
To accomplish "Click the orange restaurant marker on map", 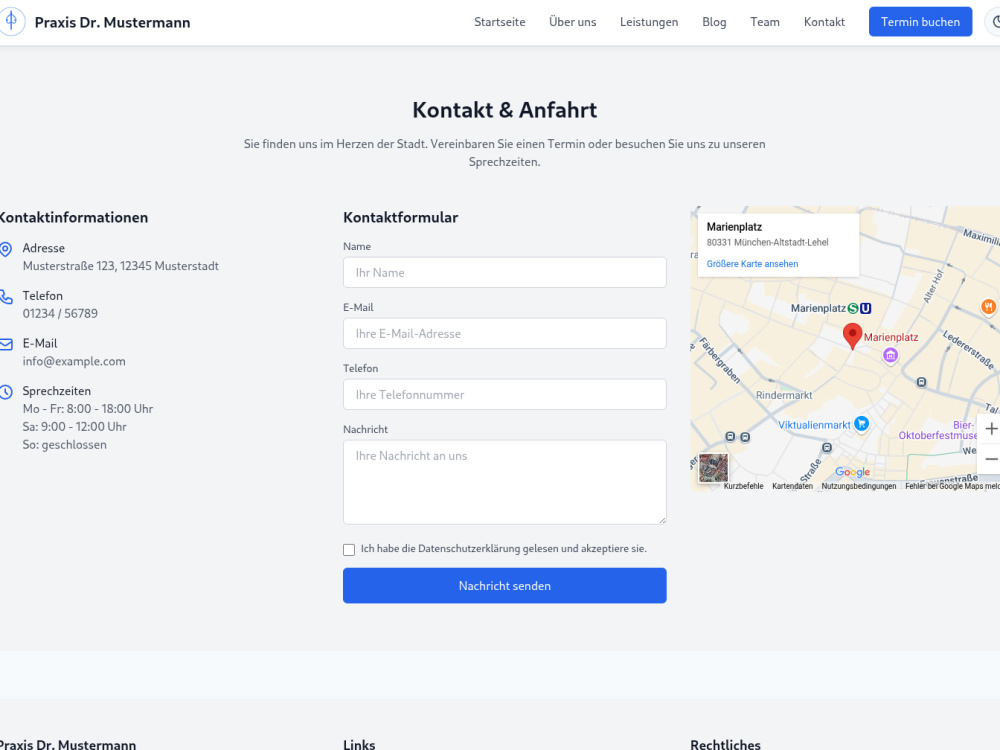I will coord(988,307).
